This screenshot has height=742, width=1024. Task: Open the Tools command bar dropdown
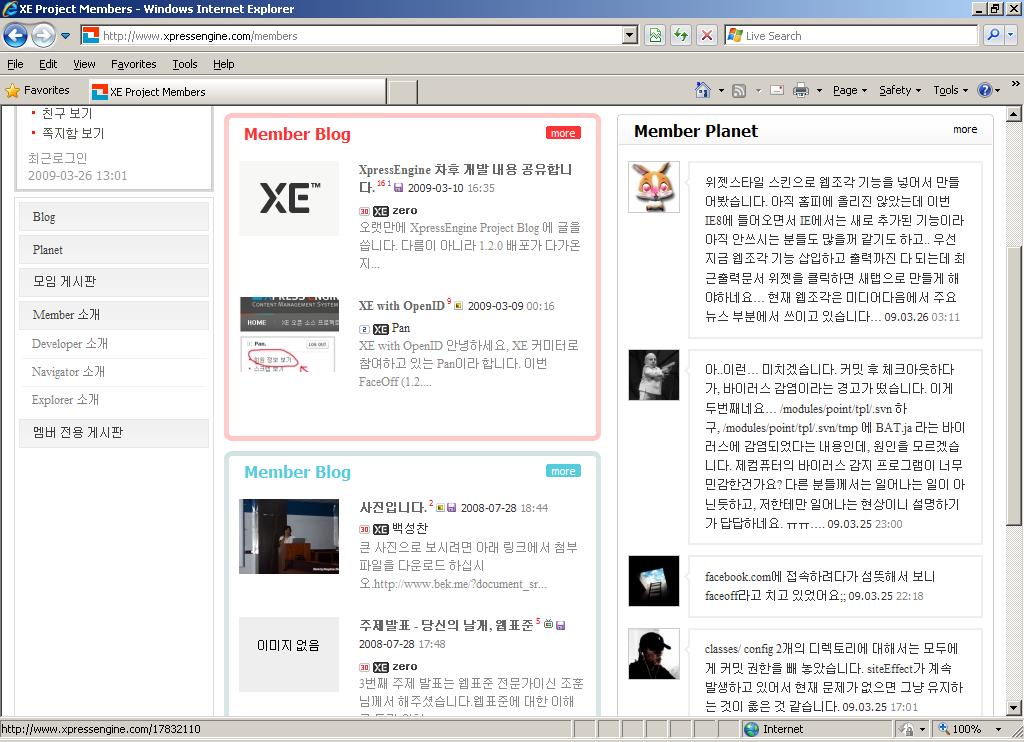[950, 90]
